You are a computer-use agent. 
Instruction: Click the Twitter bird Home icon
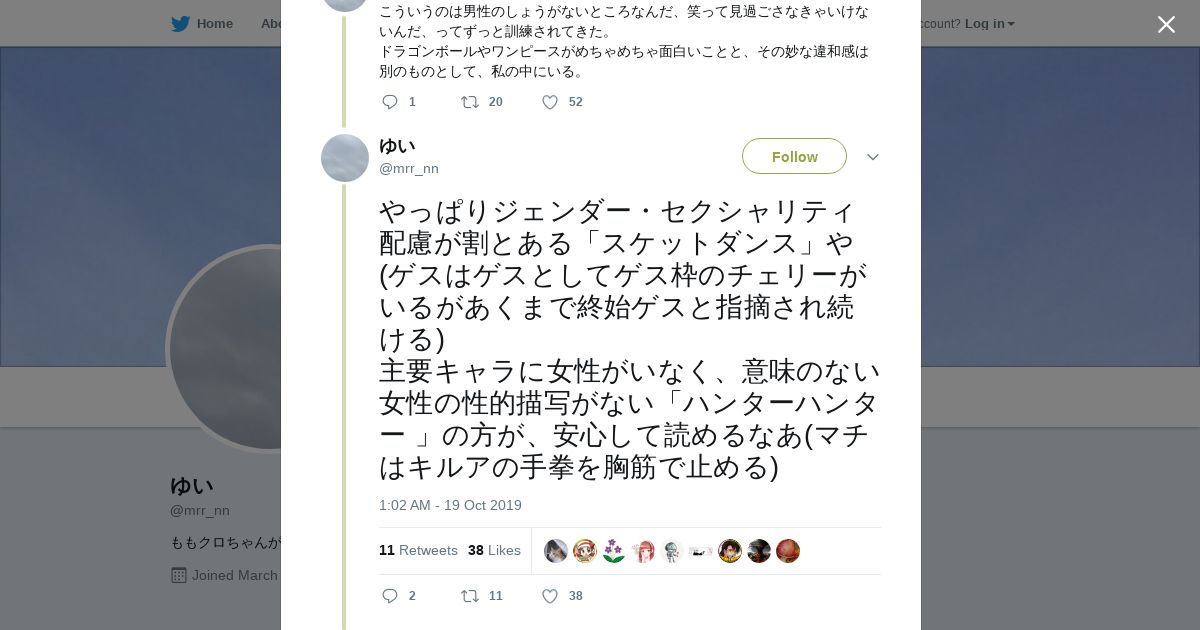pyautogui.click(x=180, y=23)
